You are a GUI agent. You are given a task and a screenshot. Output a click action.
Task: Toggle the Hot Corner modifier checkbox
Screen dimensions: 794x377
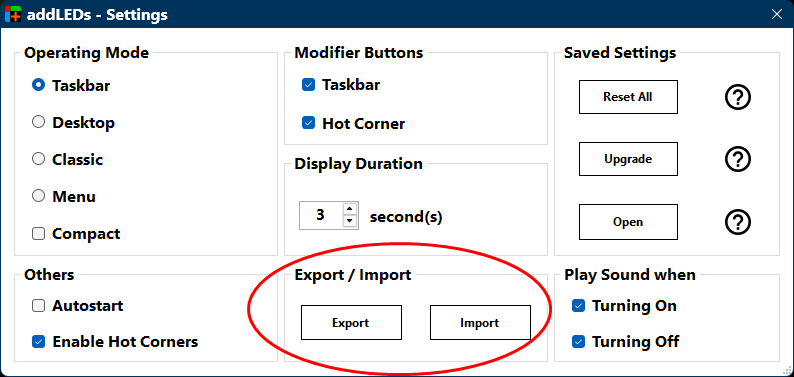[308, 123]
